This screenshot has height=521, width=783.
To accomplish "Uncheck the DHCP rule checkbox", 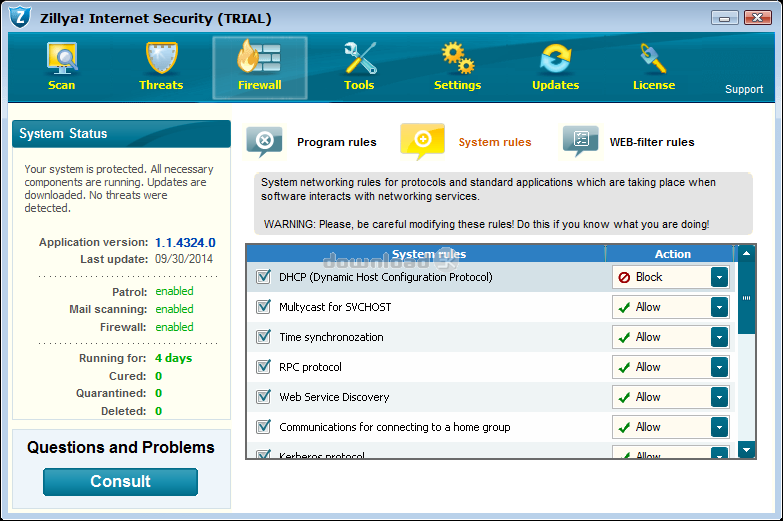I will pos(263,277).
